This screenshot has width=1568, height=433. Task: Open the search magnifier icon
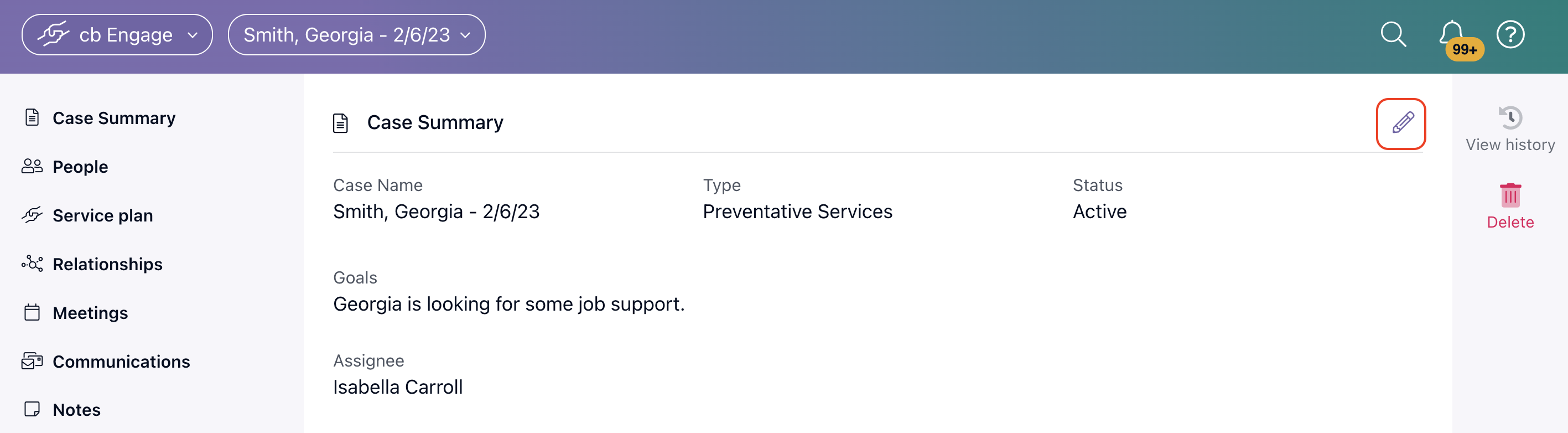1393,35
